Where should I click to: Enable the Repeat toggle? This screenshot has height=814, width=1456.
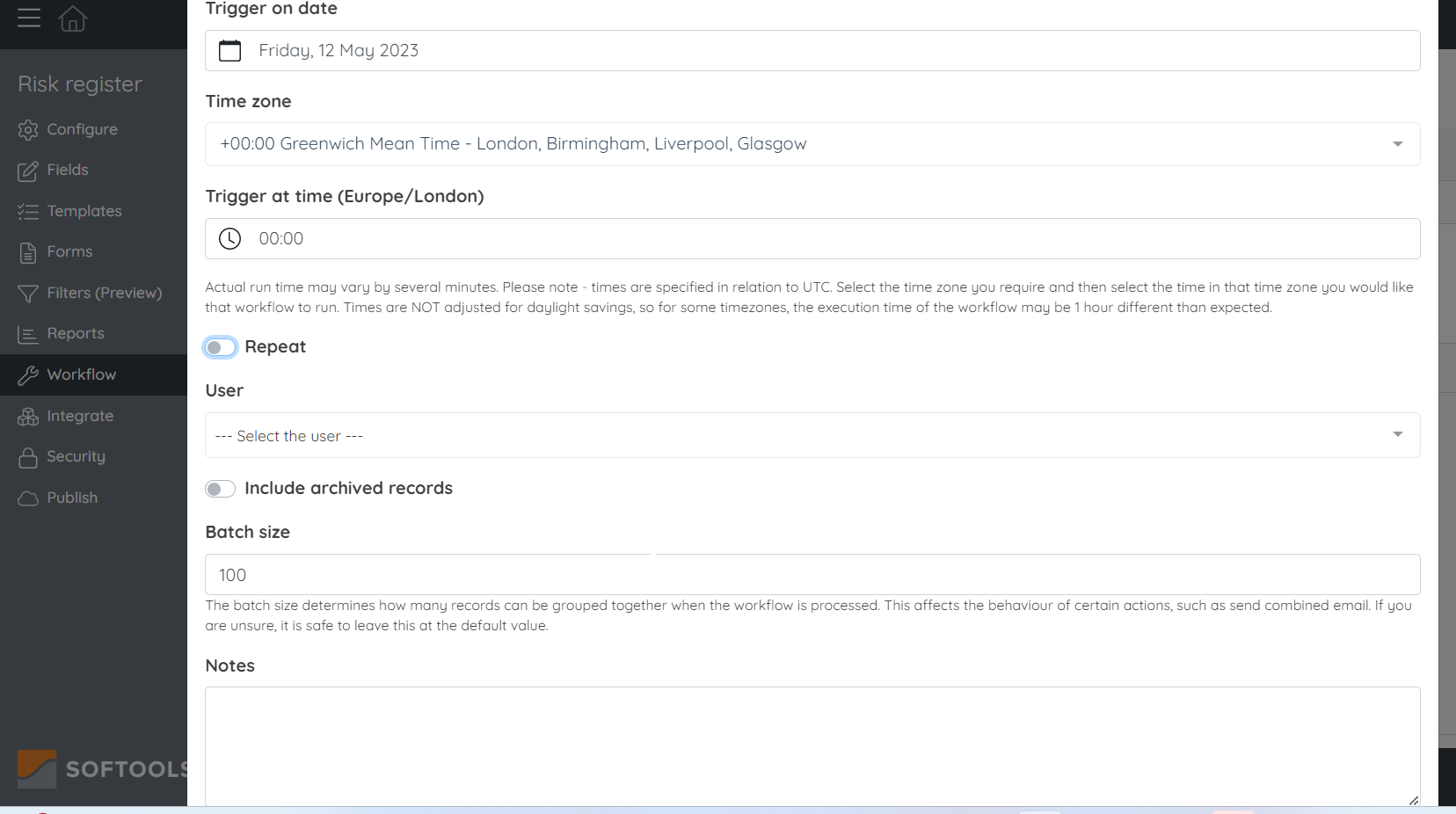(x=220, y=347)
